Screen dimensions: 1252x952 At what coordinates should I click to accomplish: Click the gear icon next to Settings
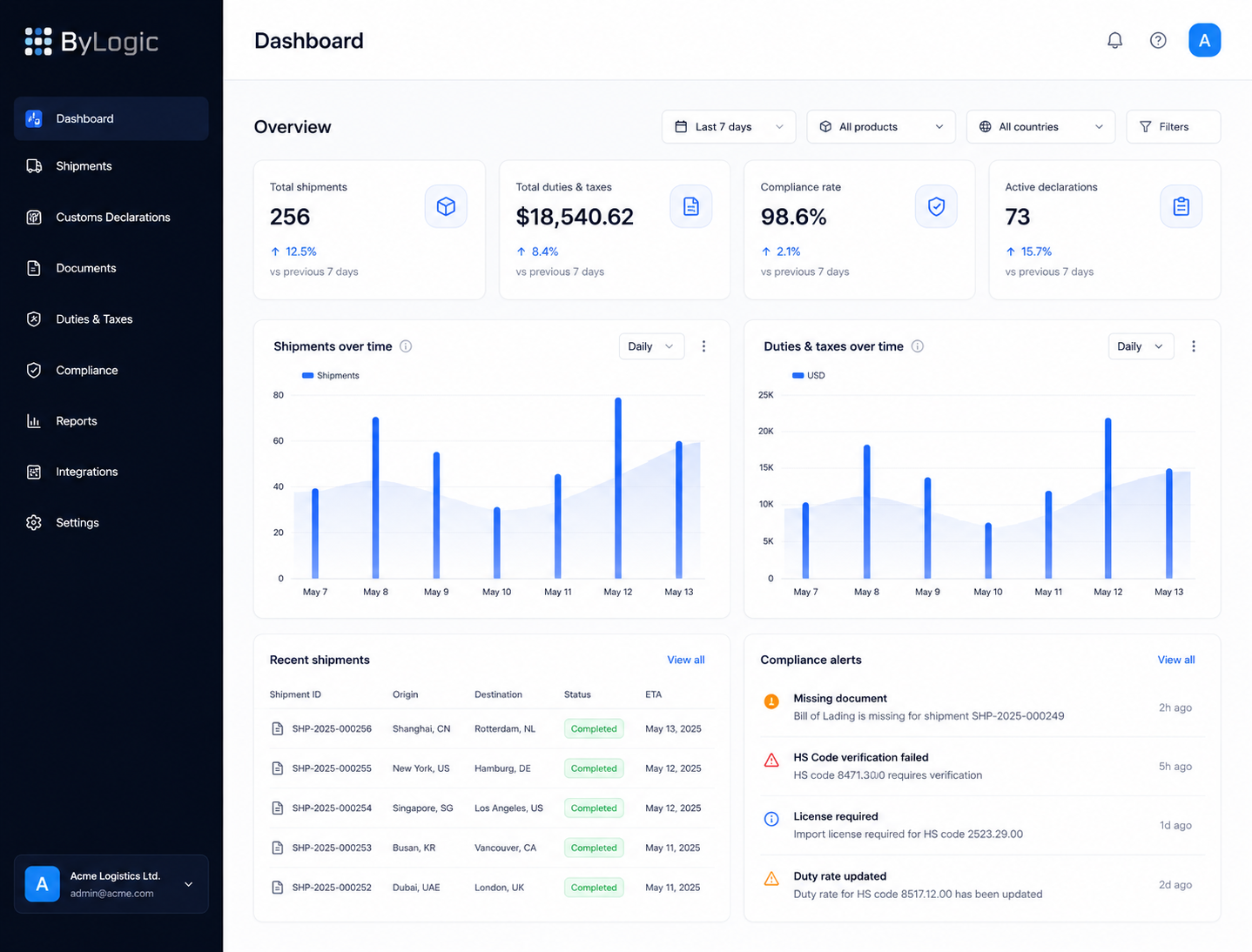(34, 523)
